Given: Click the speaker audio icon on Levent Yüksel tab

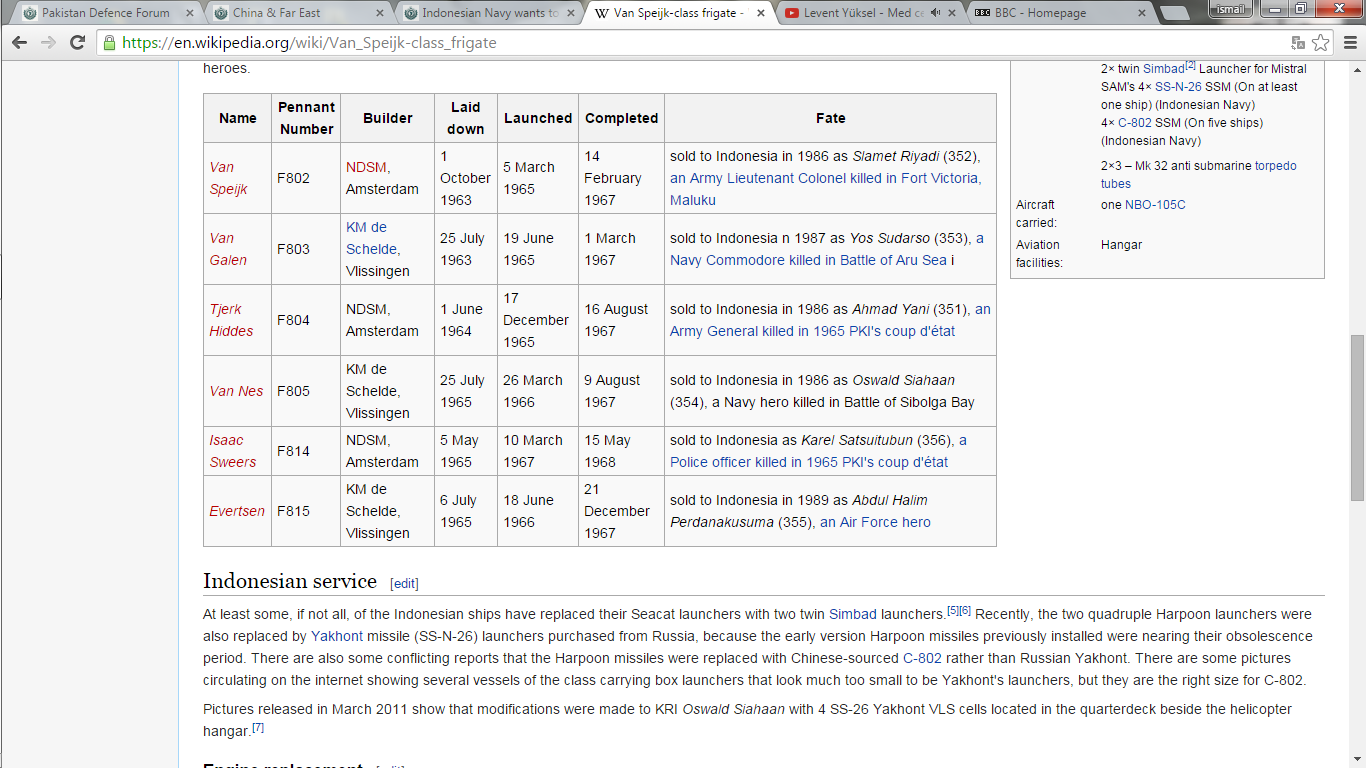Looking at the screenshot, I should point(937,13).
